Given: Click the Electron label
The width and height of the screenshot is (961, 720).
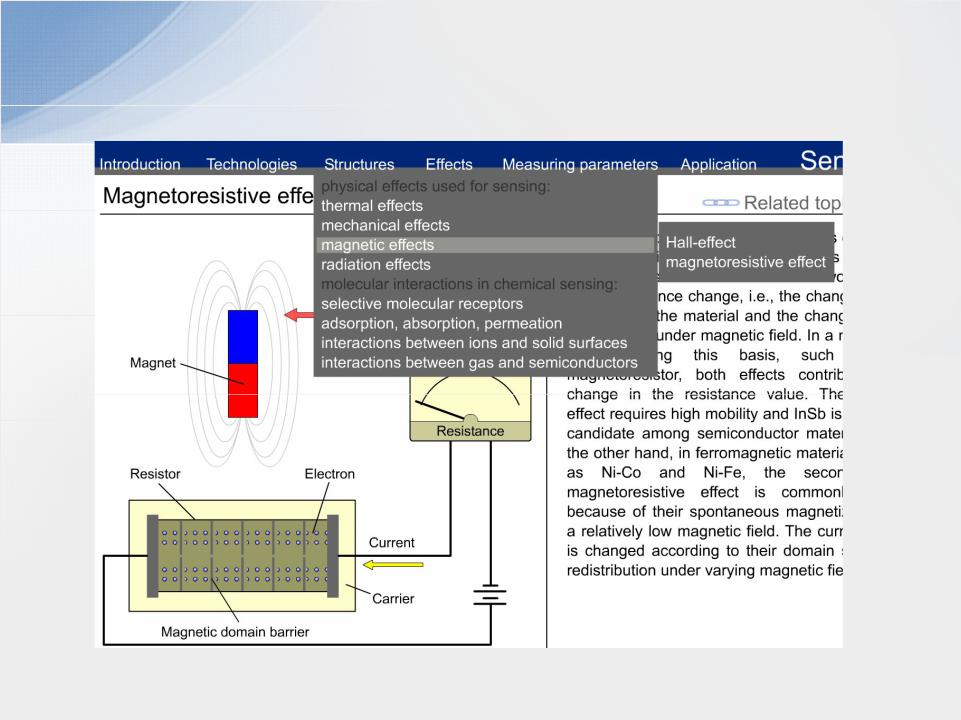Looking at the screenshot, I should coord(330,474).
